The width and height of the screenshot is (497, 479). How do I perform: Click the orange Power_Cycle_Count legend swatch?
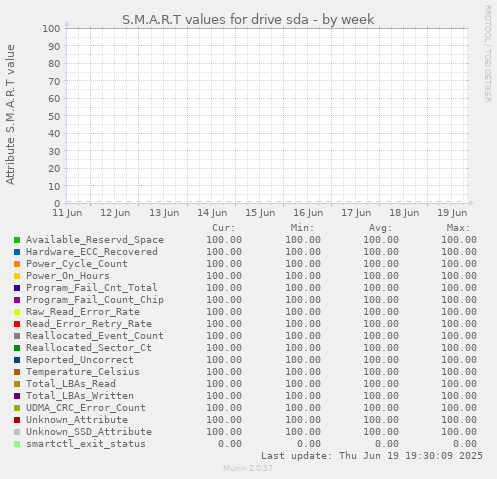(17, 264)
